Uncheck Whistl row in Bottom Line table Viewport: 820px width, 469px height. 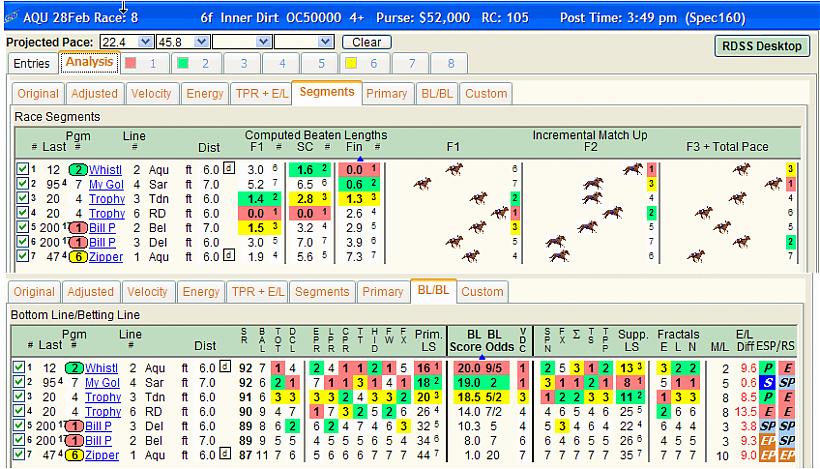18,368
